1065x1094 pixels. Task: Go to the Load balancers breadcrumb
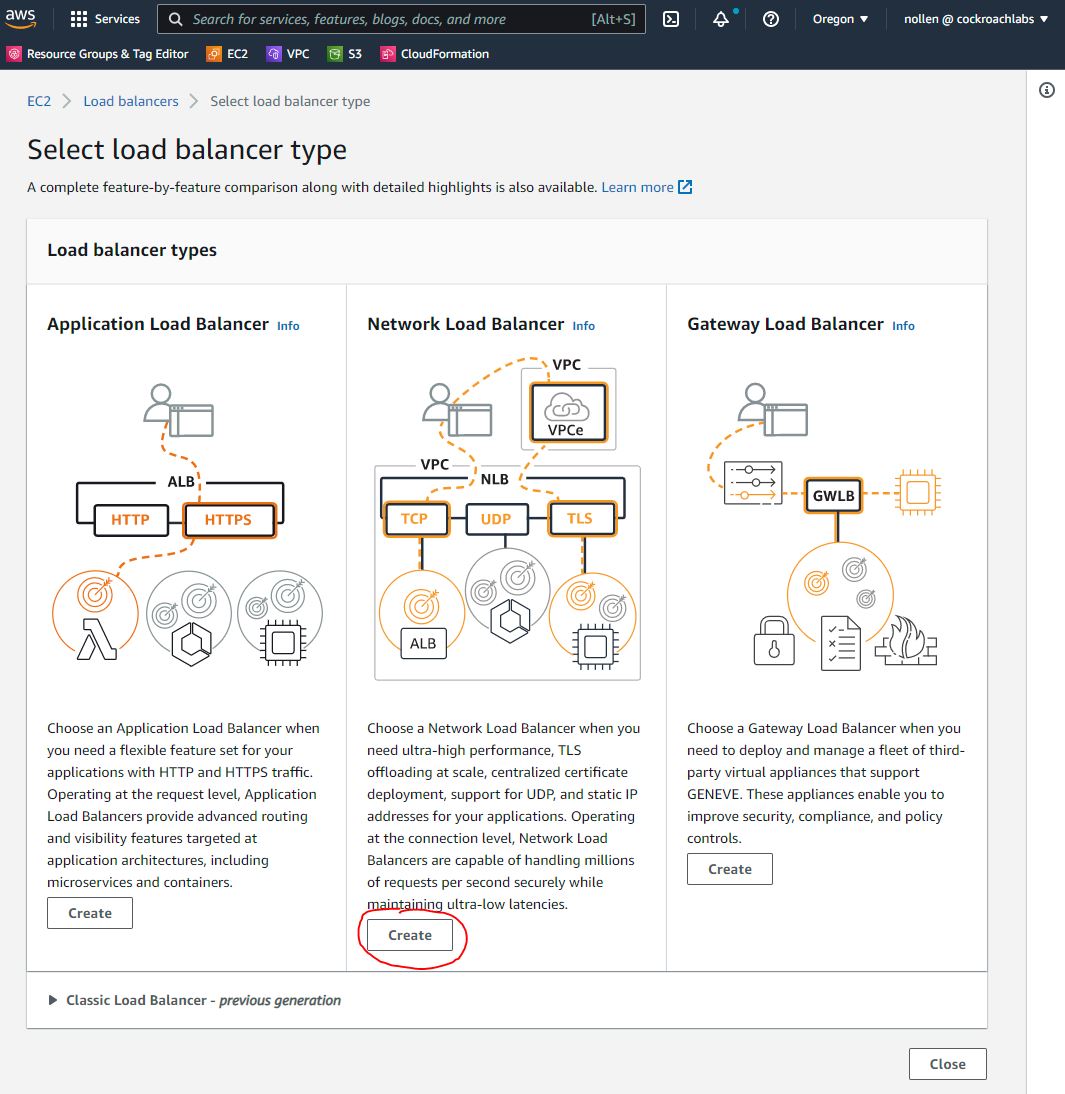click(131, 101)
